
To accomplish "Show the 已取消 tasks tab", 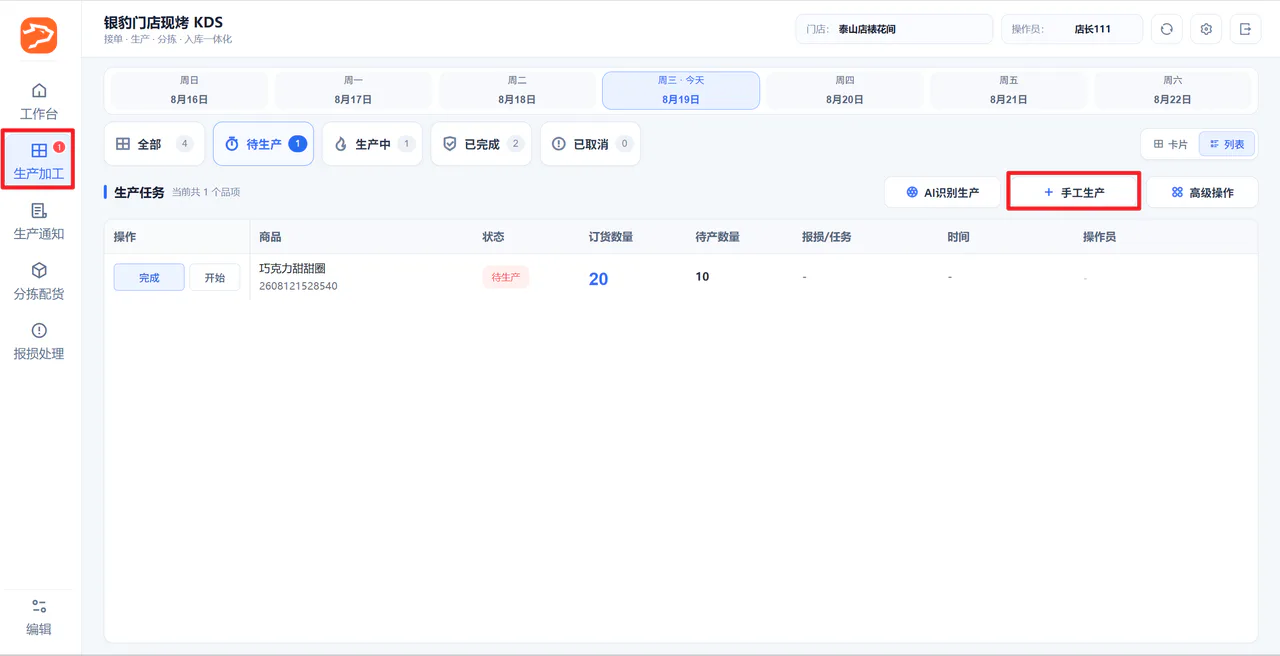I will click(x=590, y=144).
